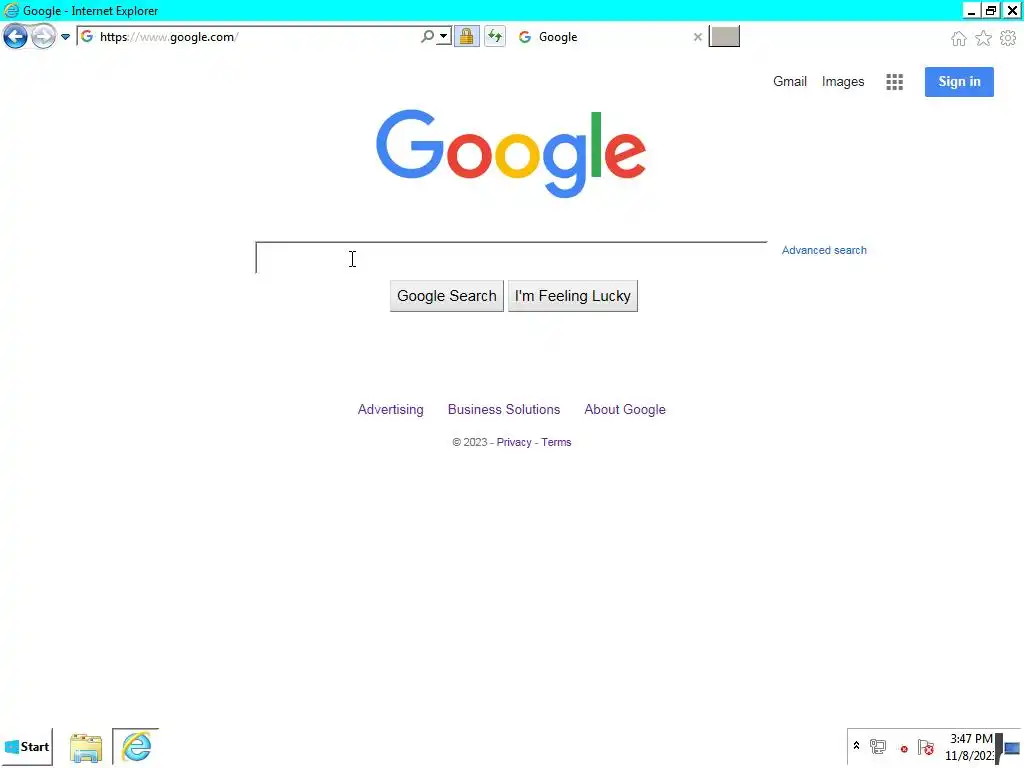The width and height of the screenshot is (1024, 768).
Task: Click the Action Center flag tray icon
Action: pos(925,747)
